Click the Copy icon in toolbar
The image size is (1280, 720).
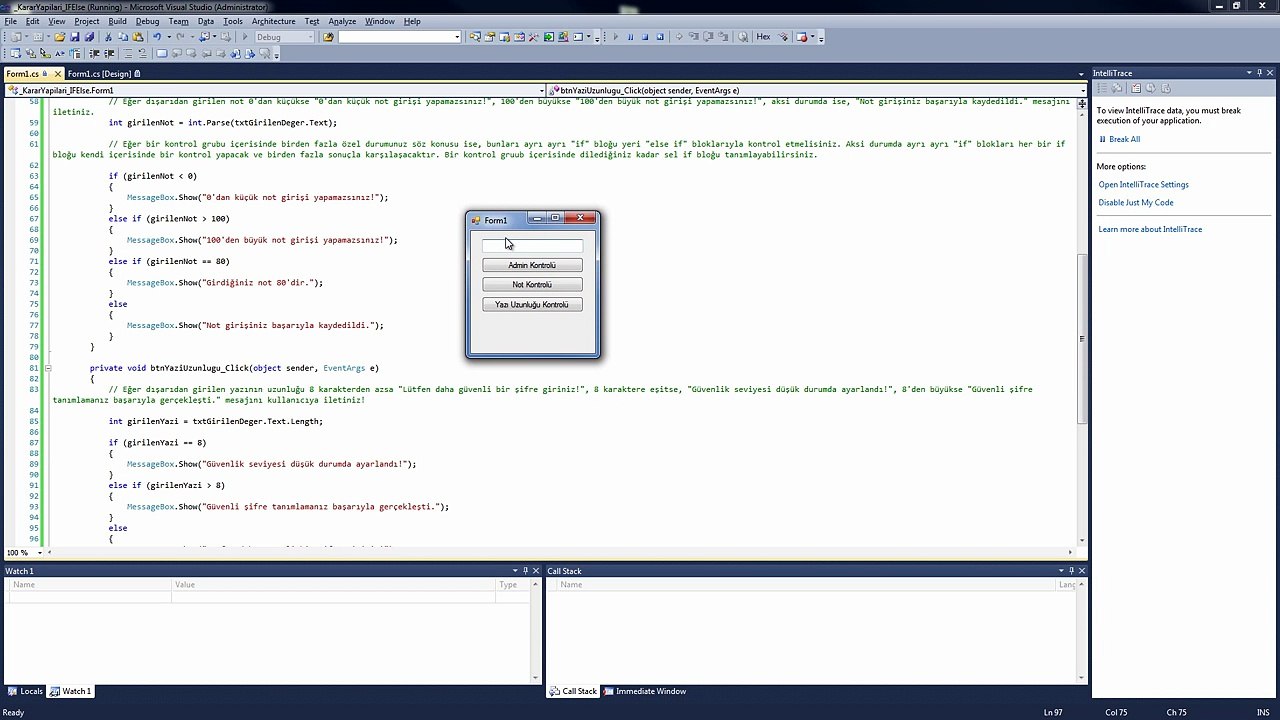pos(123,37)
